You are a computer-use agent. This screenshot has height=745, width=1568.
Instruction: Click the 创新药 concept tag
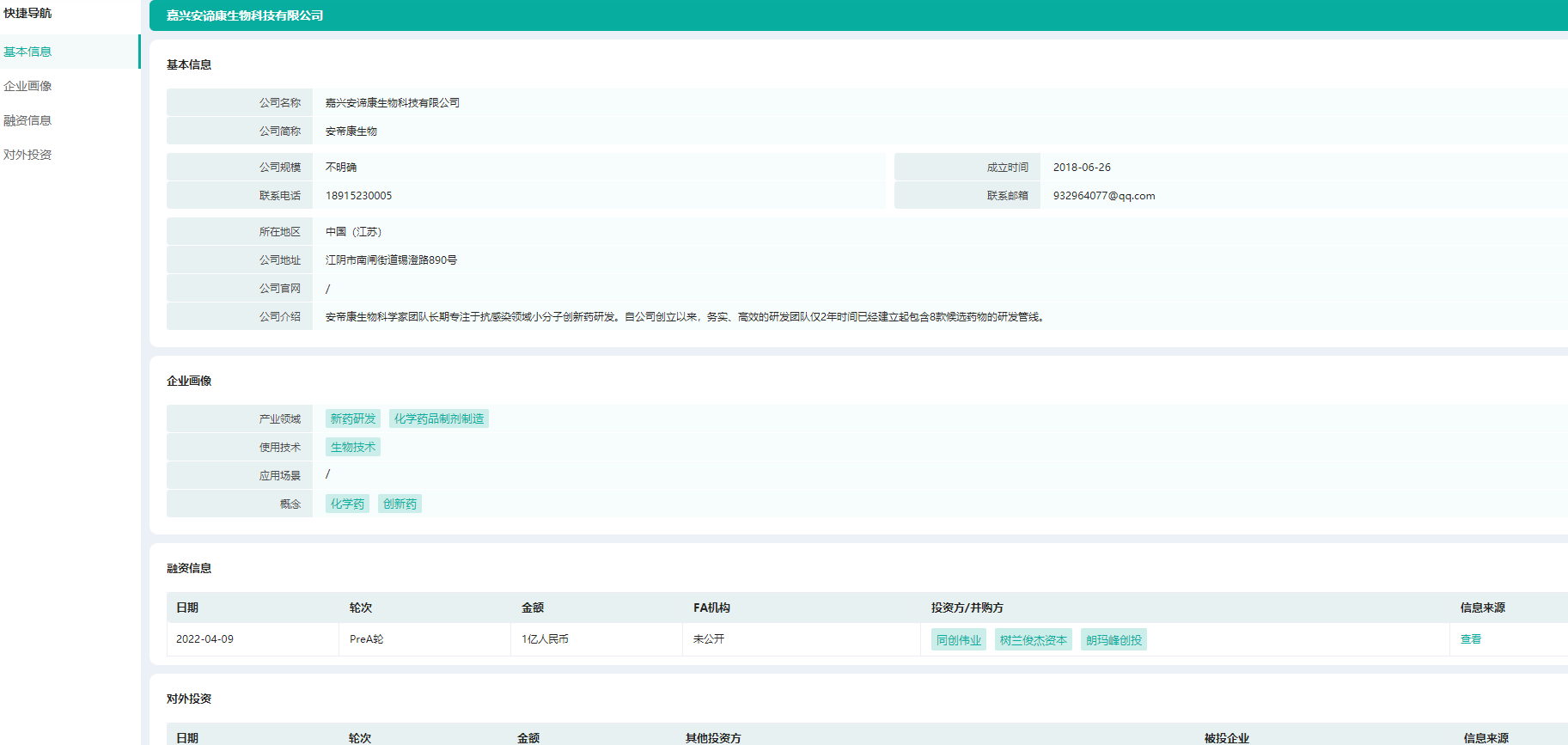(x=400, y=504)
